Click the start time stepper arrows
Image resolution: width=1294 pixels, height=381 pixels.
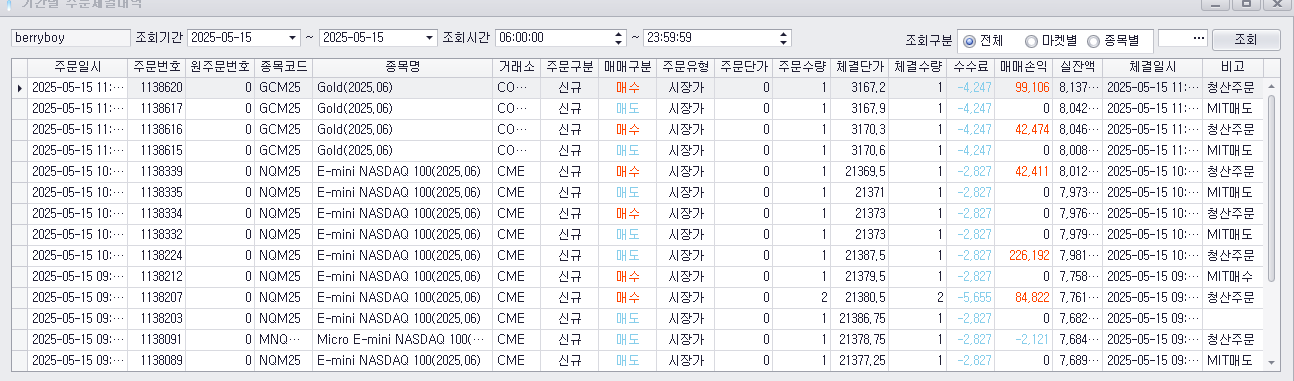click(x=617, y=38)
